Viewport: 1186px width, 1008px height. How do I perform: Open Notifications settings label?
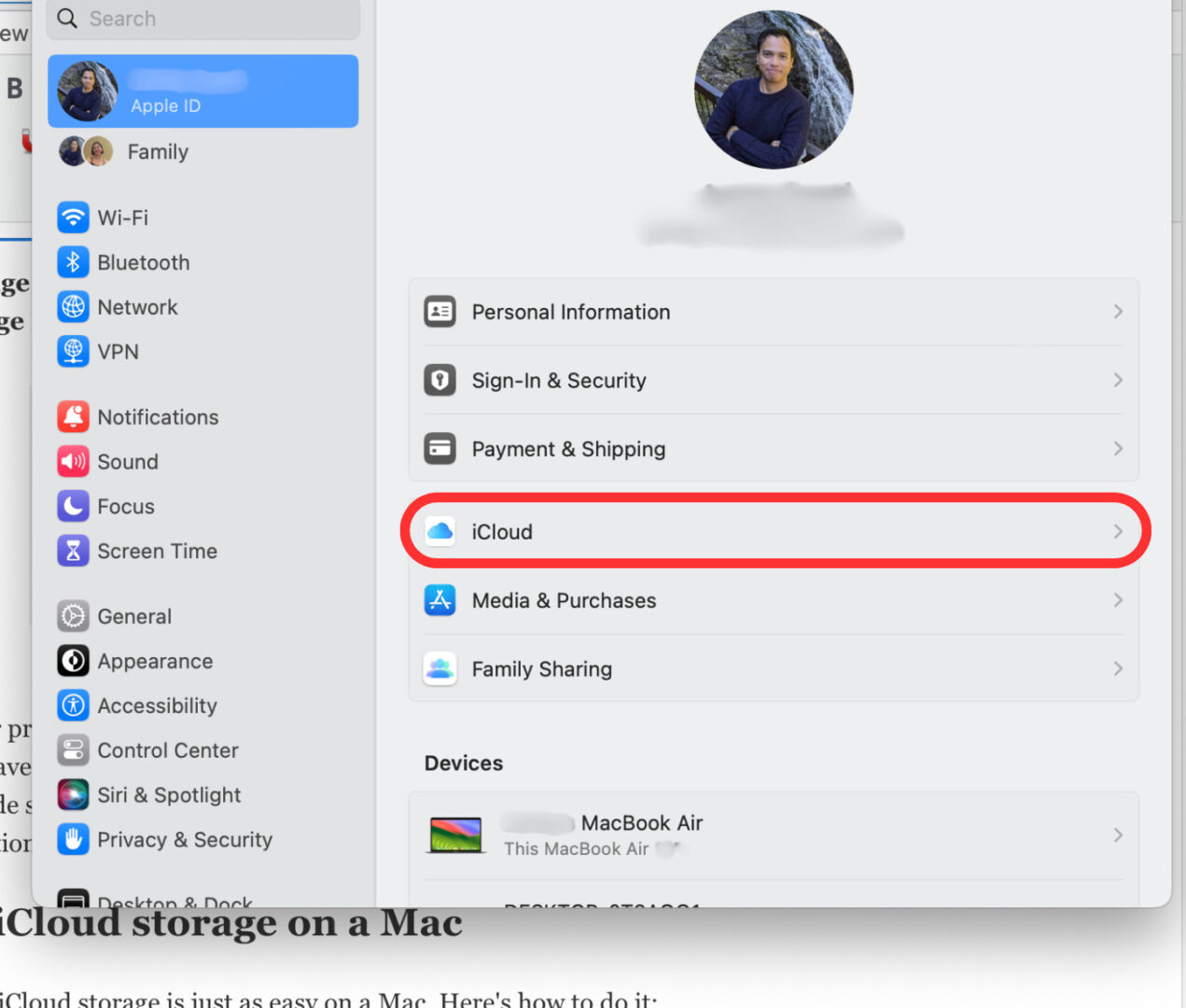click(158, 417)
